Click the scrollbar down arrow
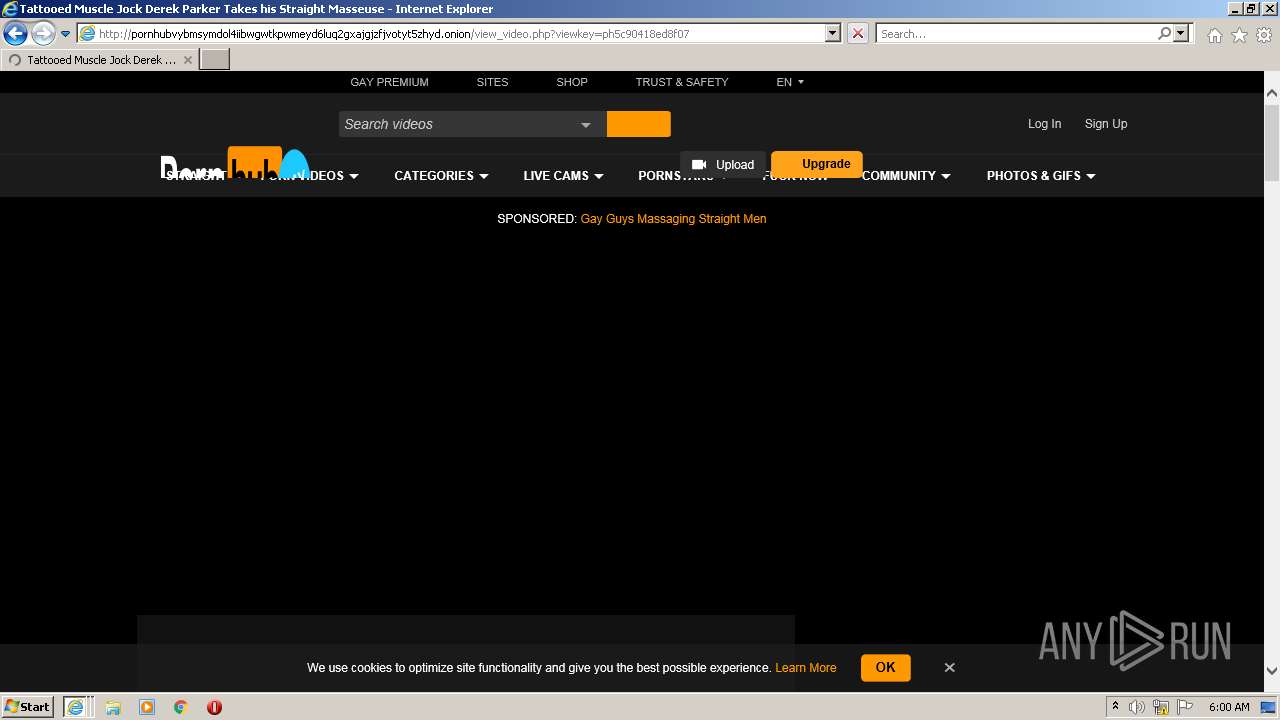Screen dimensions: 1280x720 (x=1272, y=671)
